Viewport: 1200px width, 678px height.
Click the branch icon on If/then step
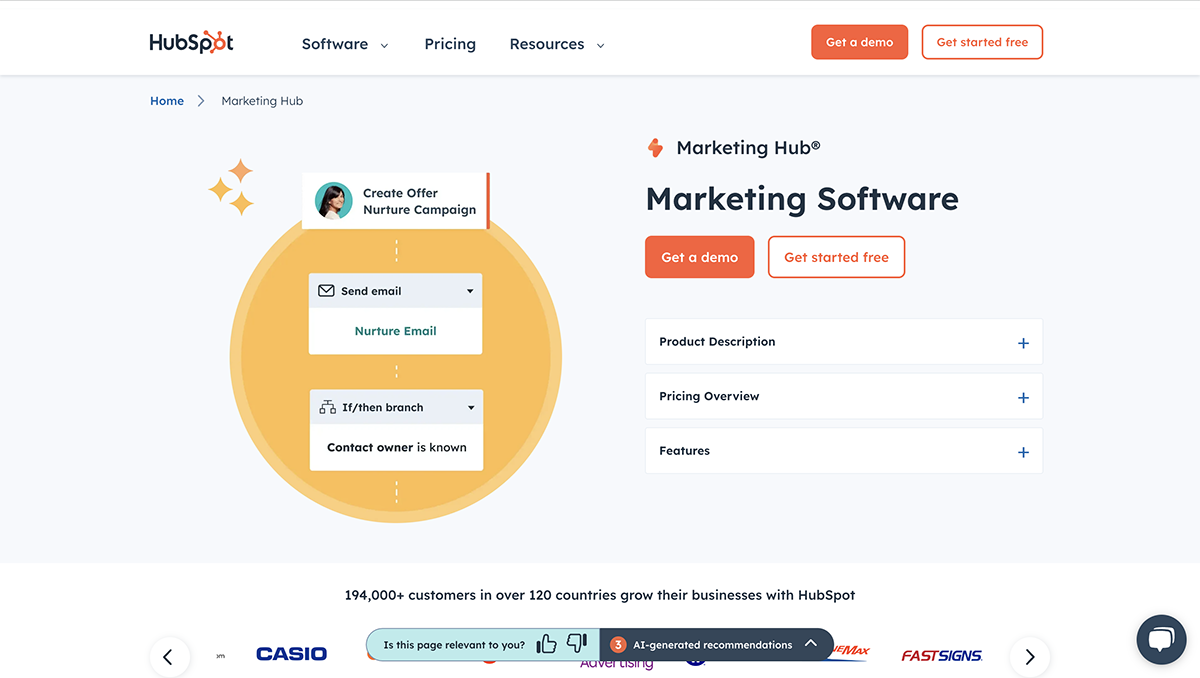tap(326, 407)
